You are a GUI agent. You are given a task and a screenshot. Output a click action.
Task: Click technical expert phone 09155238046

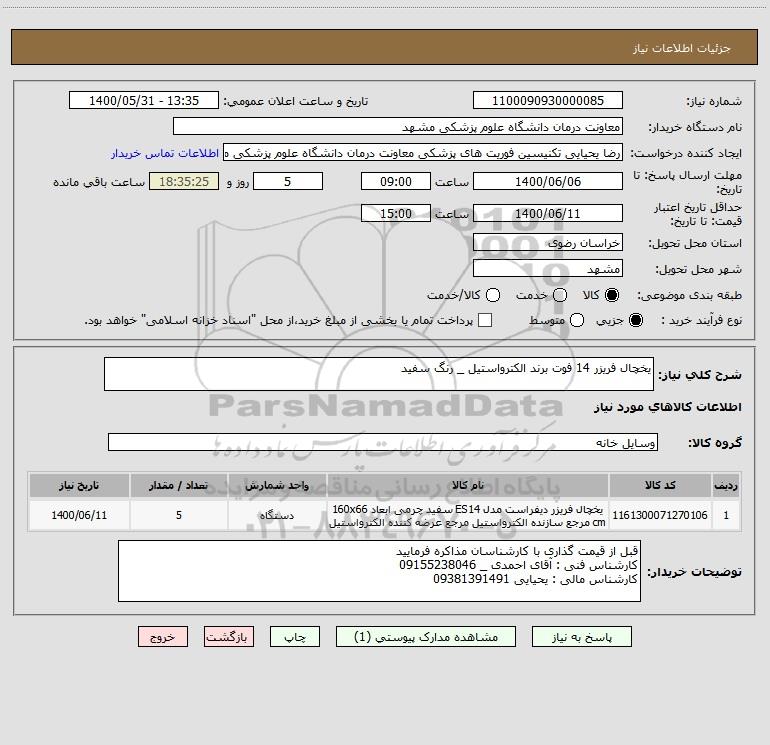tap(438, 565)
